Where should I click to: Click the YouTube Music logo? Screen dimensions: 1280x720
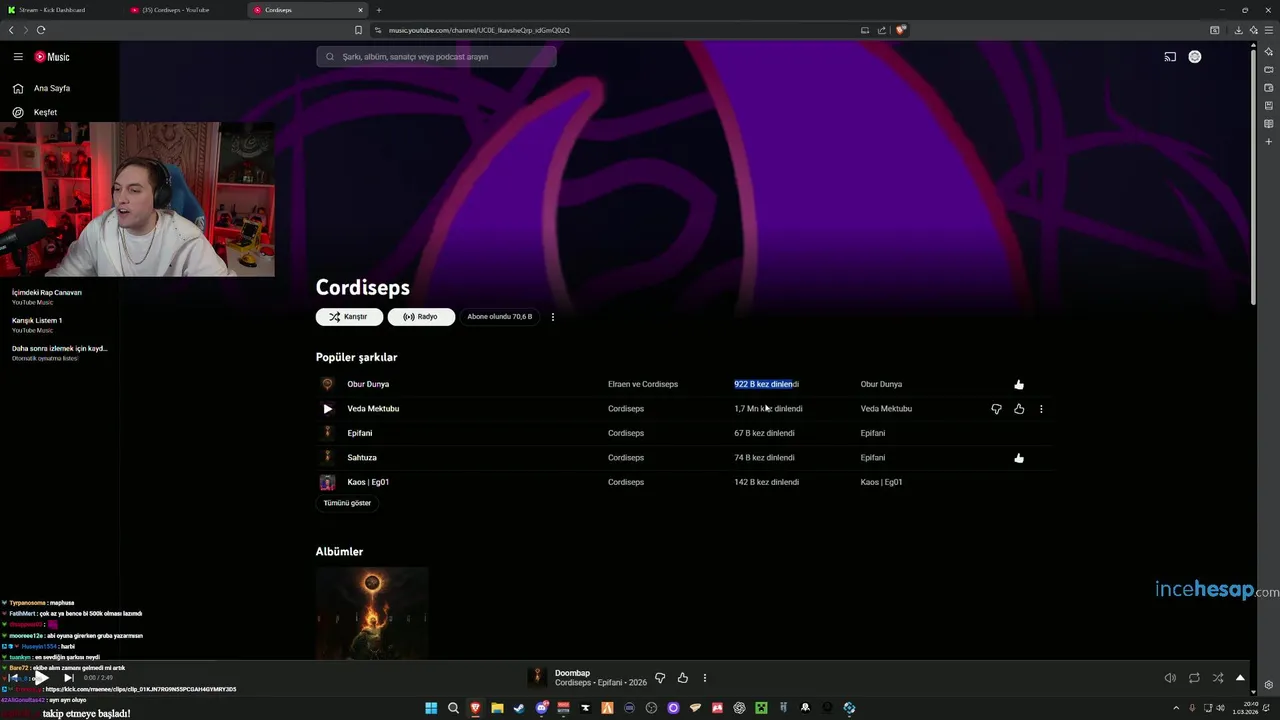pyautogui.click(x=52, y=57)
